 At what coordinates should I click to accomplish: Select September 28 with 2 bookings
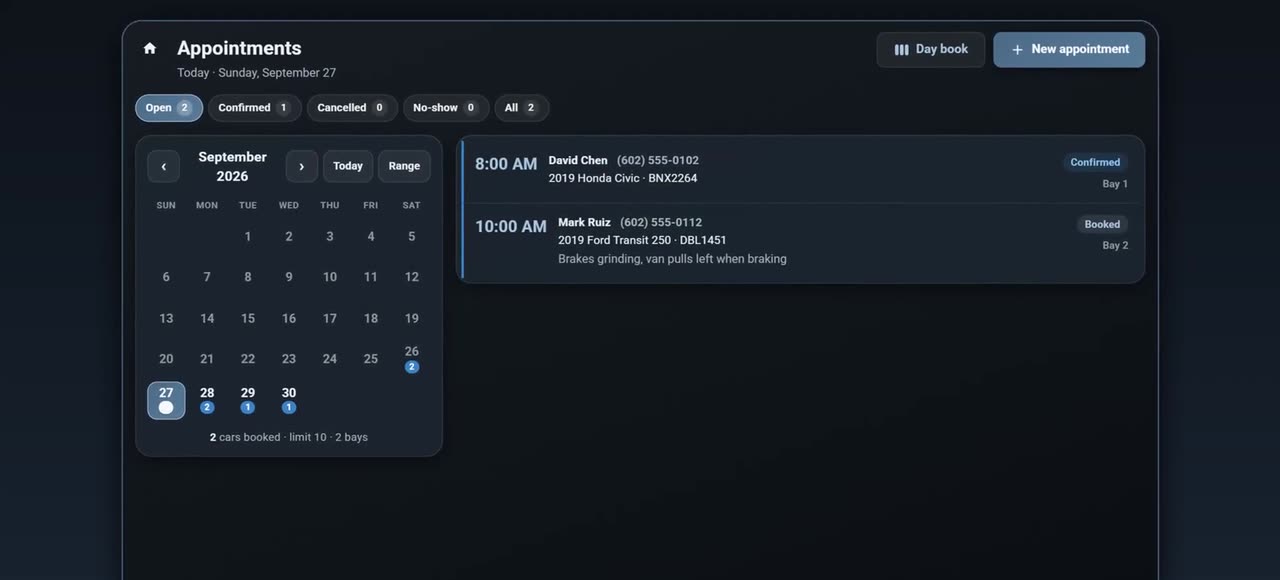[x=207, y=400]
